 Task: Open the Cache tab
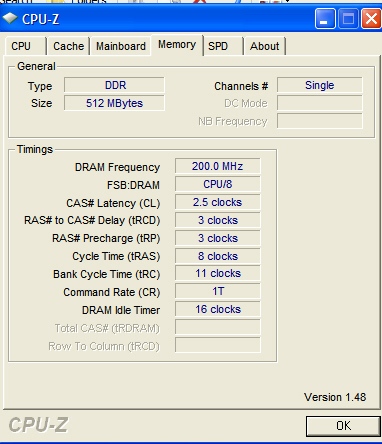(x=68, y=46)
